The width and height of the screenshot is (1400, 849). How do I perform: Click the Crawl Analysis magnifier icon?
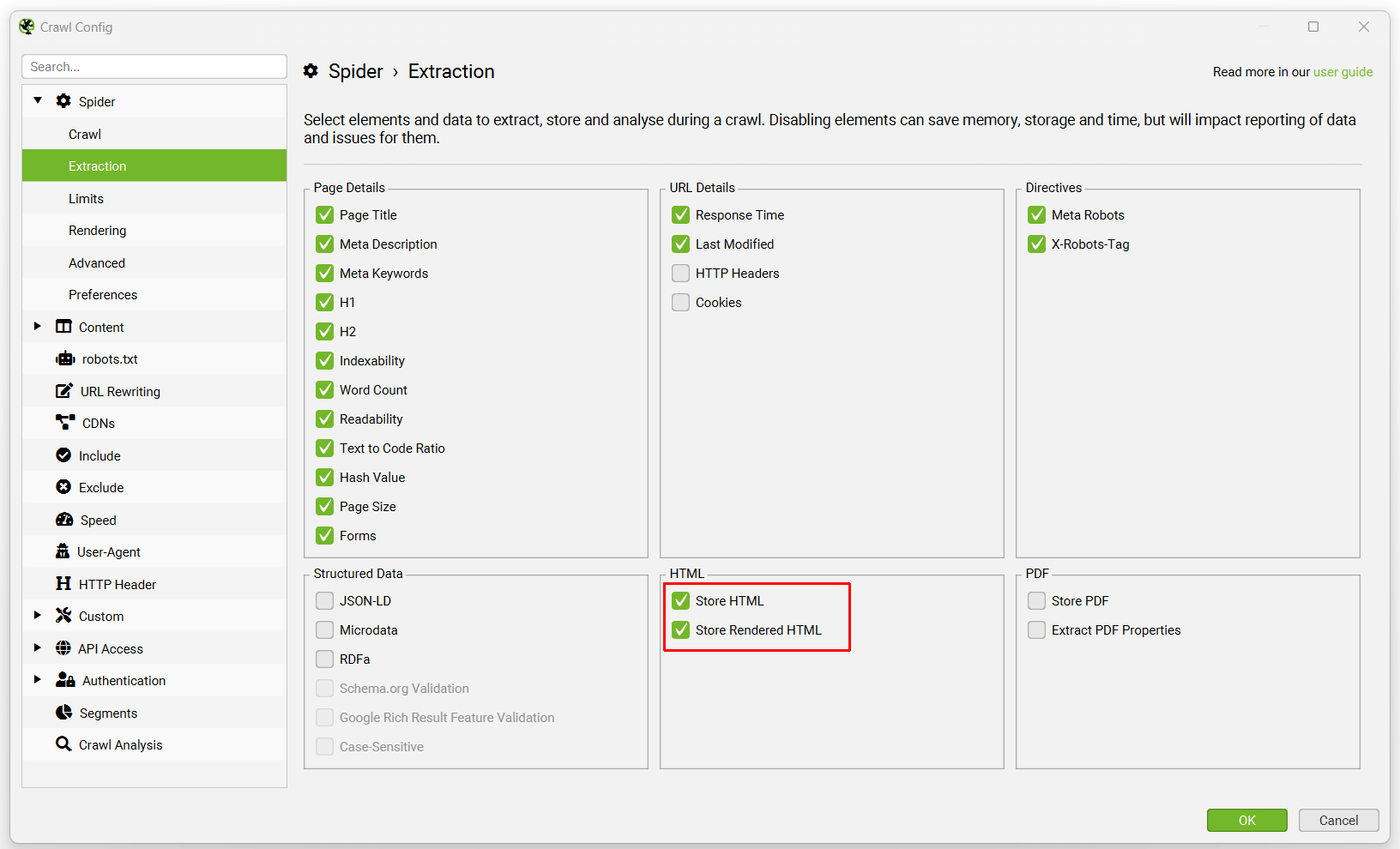point(63,744)
